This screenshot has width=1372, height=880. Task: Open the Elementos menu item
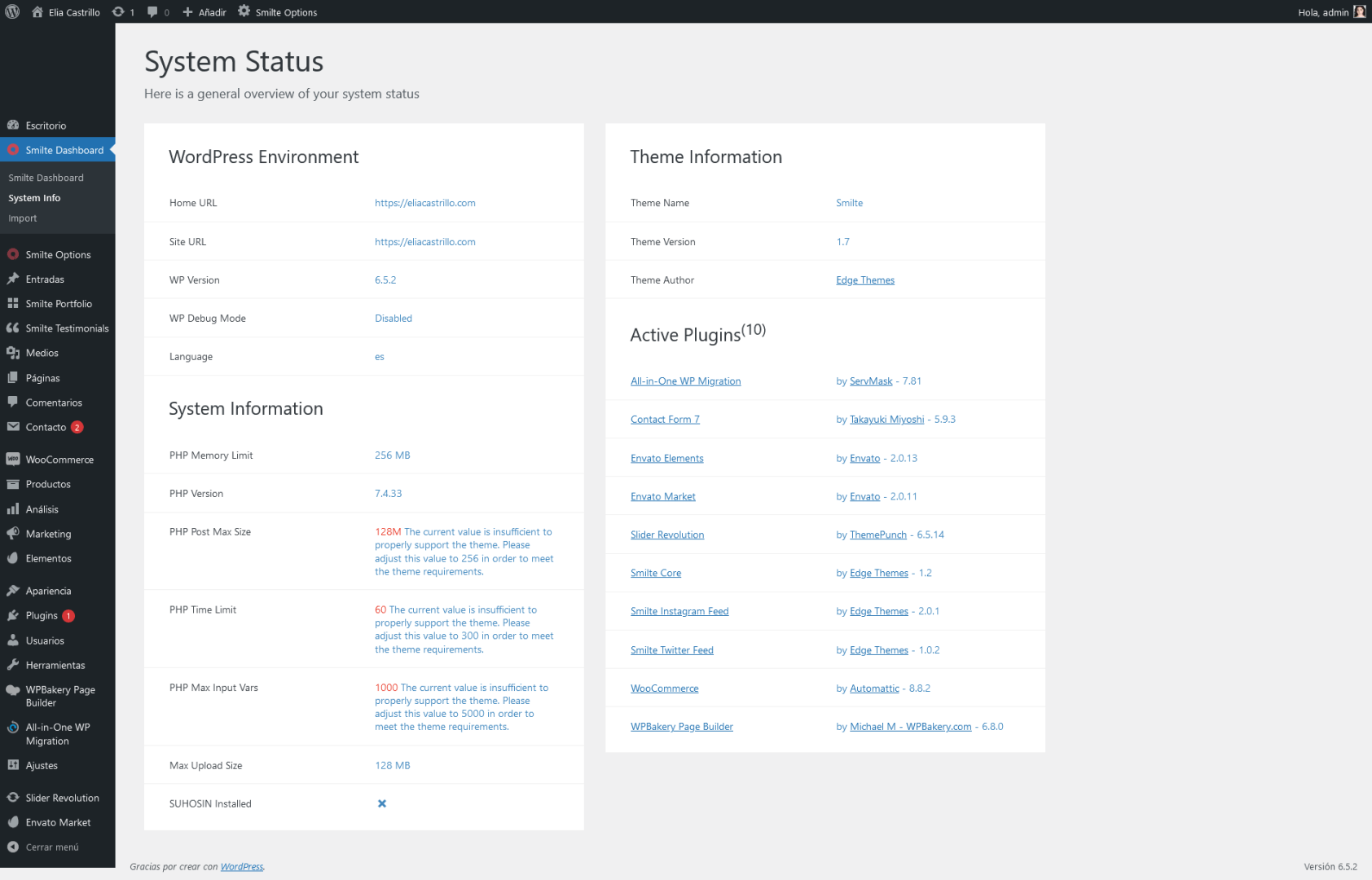57,558
